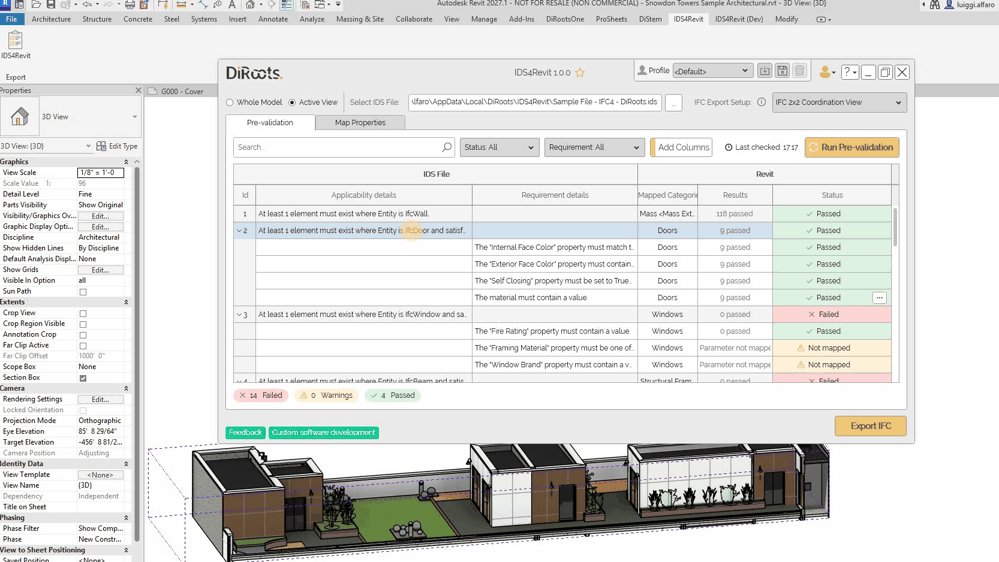
Task: Click the Undo arrow in quick access toolbar
Action: click(87, 4)
